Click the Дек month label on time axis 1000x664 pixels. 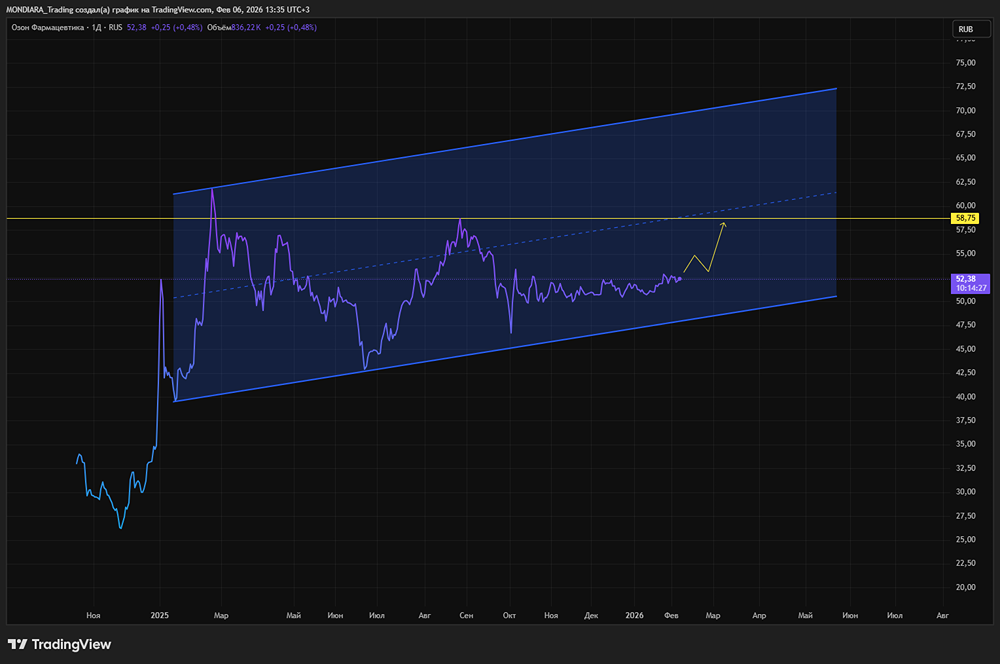point(591,616)
